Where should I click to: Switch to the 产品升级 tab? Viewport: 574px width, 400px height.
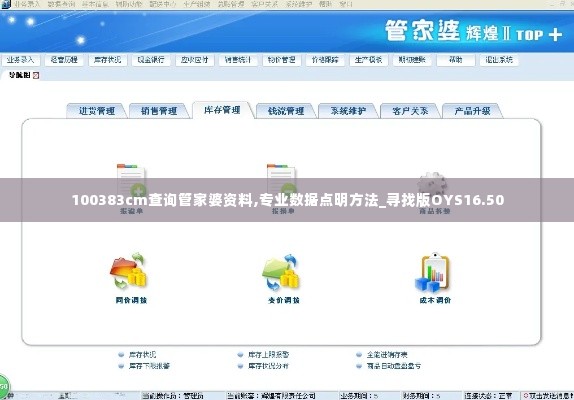[472, 111]
